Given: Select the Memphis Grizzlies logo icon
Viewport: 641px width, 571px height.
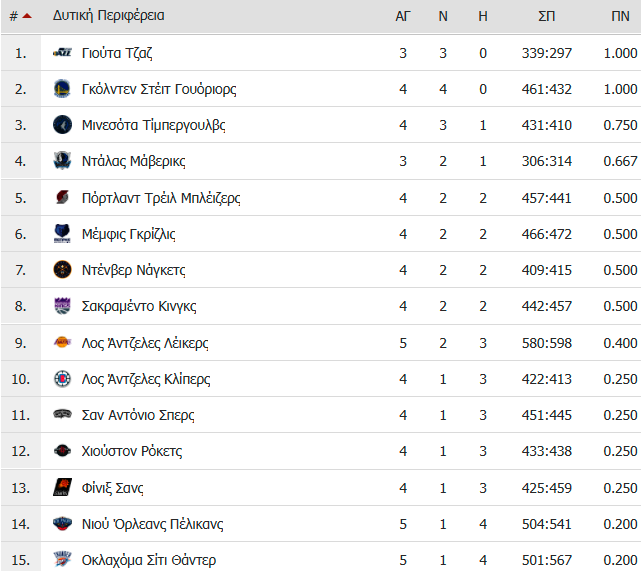Looking at the screenshot, I should (62, 233).
